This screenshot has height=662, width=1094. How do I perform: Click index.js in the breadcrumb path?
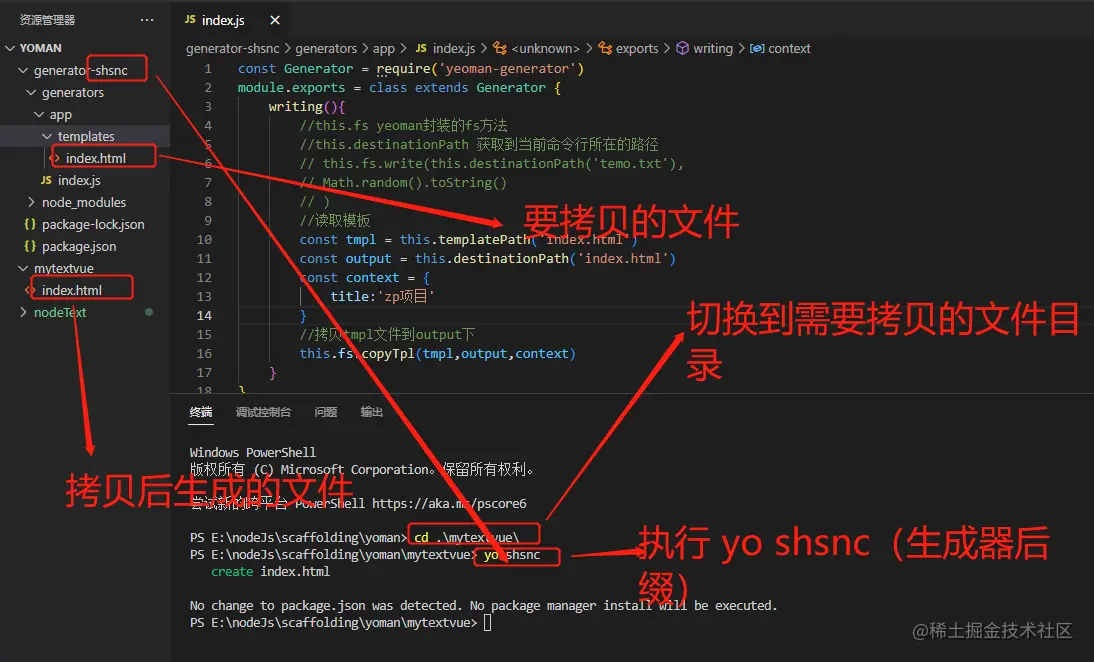(454, 48)
